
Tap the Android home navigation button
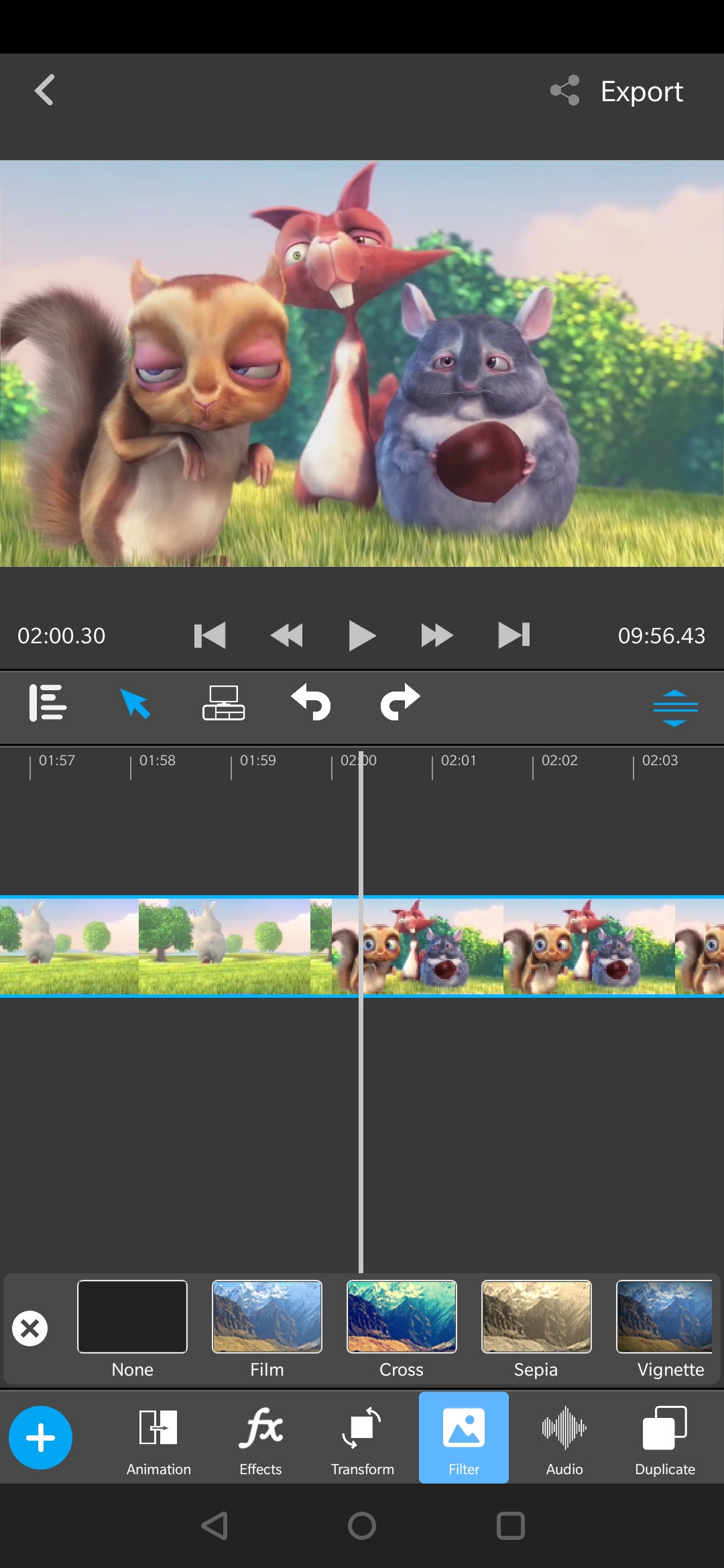pos(362,1526)
